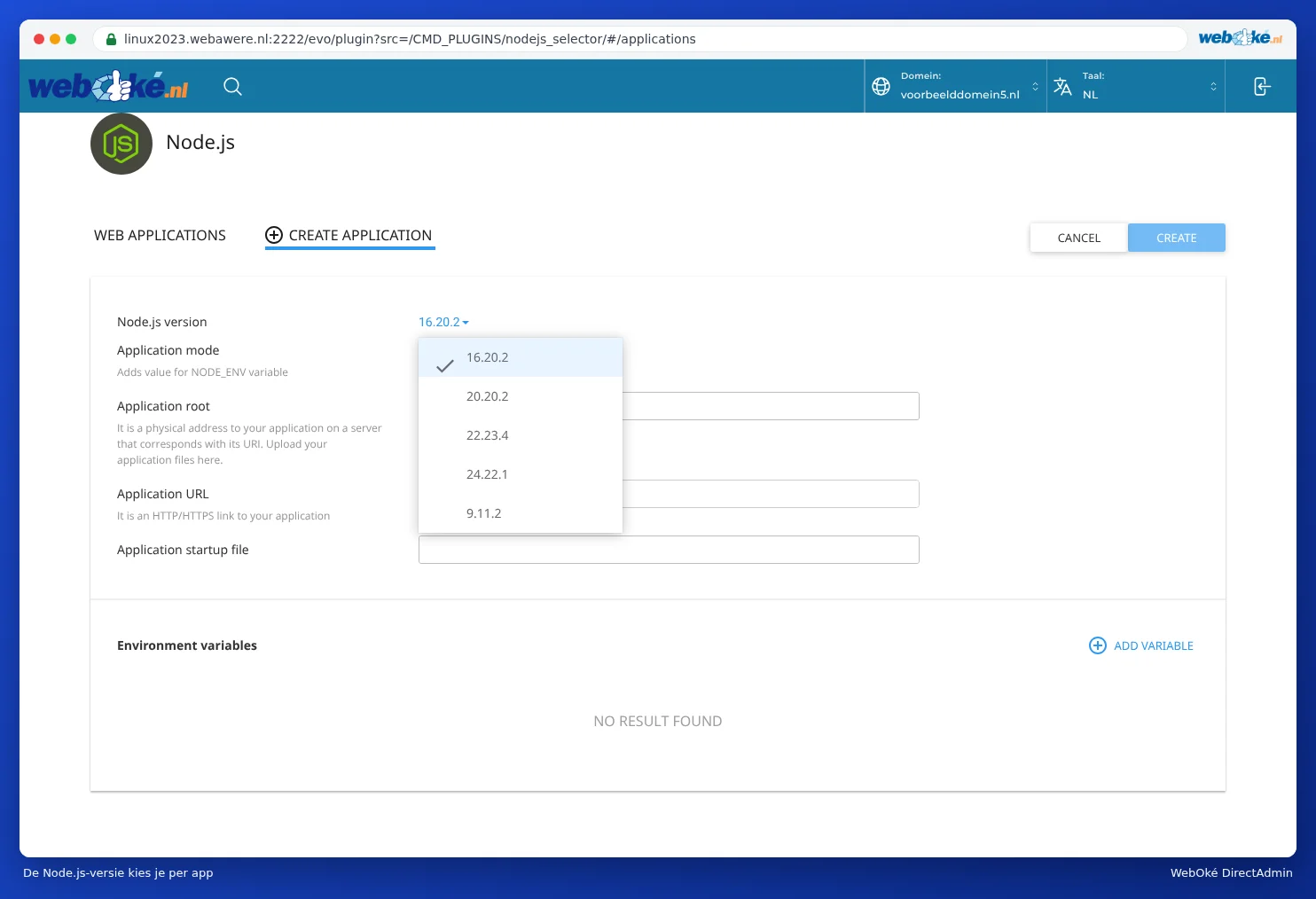The height and width of the screenshot is (899, 1316).
Task: Click the globe icon beside Domein
Action: [881, 86]
